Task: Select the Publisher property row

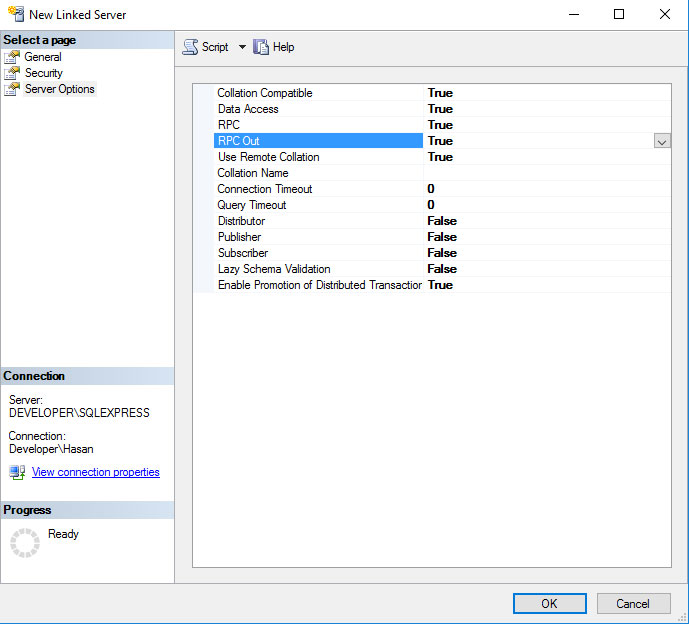Action: [442, 237]
